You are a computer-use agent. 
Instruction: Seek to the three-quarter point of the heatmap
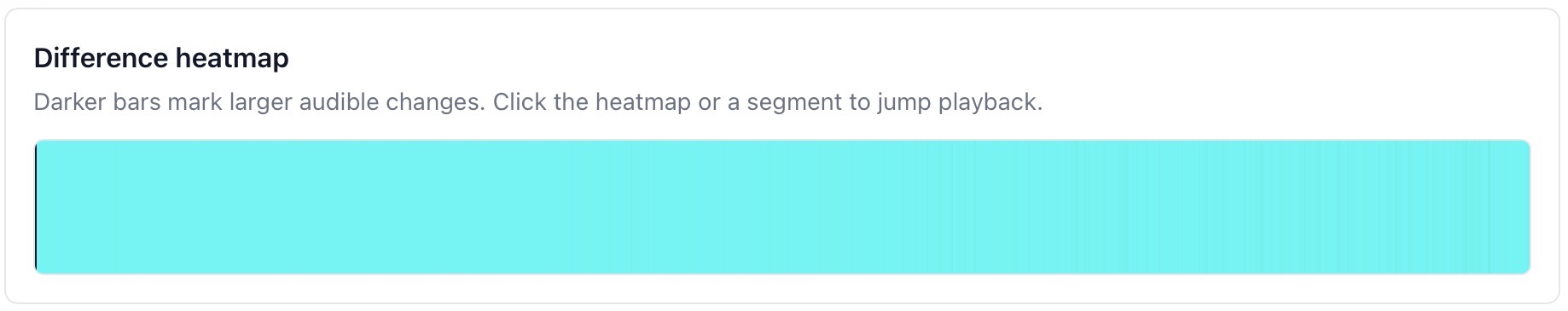coord(1156,207)
